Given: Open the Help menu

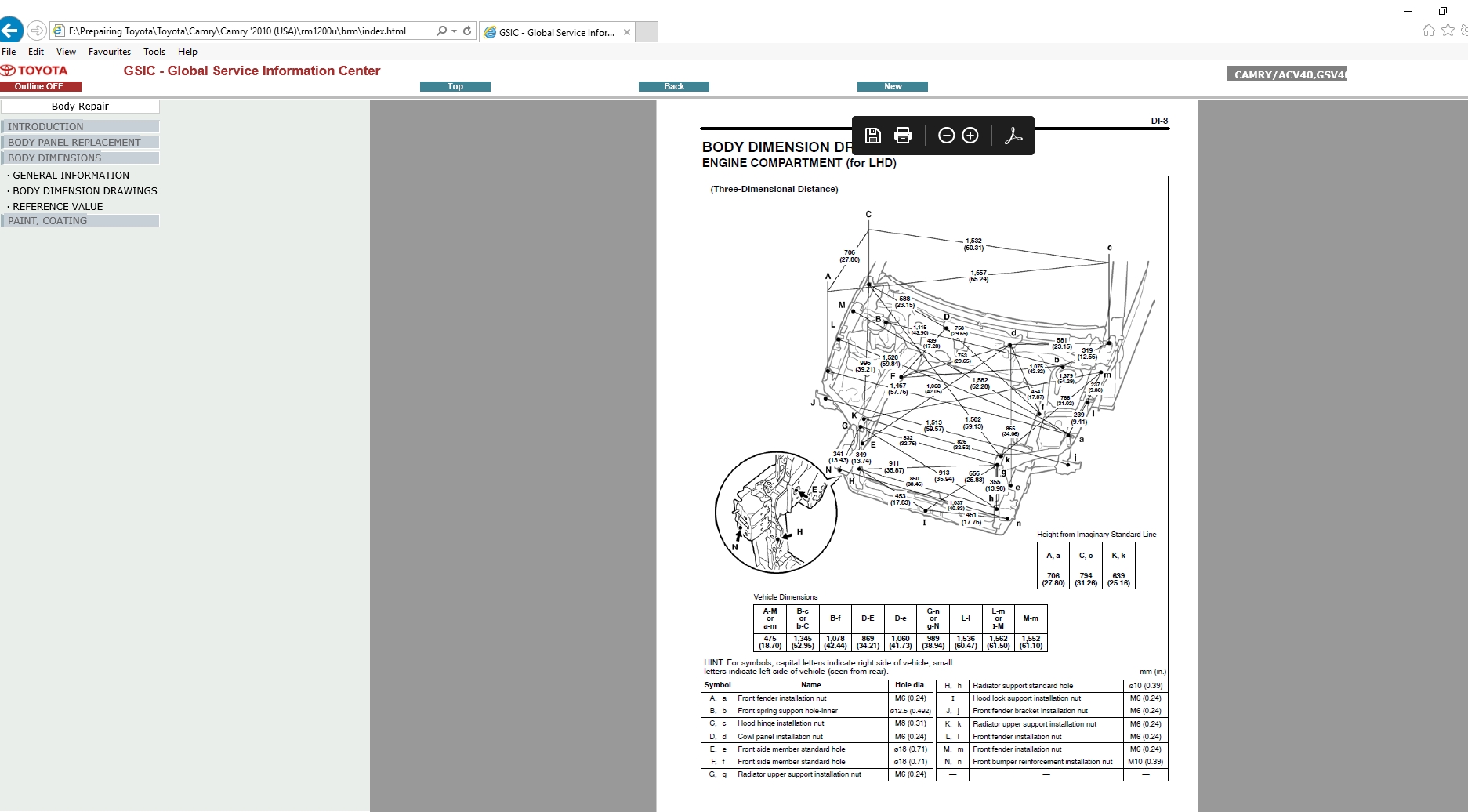Looking at the screenshot, I should click(x=187, y=52).
